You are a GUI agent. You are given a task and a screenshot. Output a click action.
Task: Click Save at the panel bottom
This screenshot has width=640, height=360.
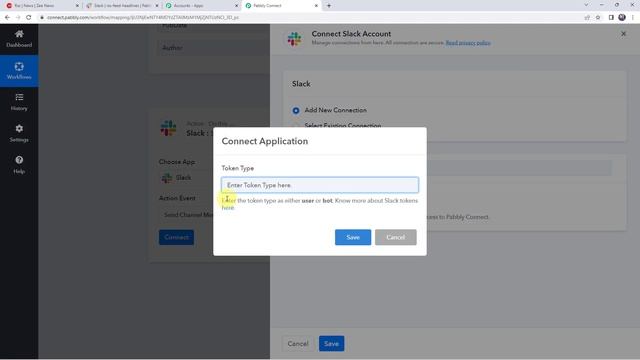[x=331, y=344]
